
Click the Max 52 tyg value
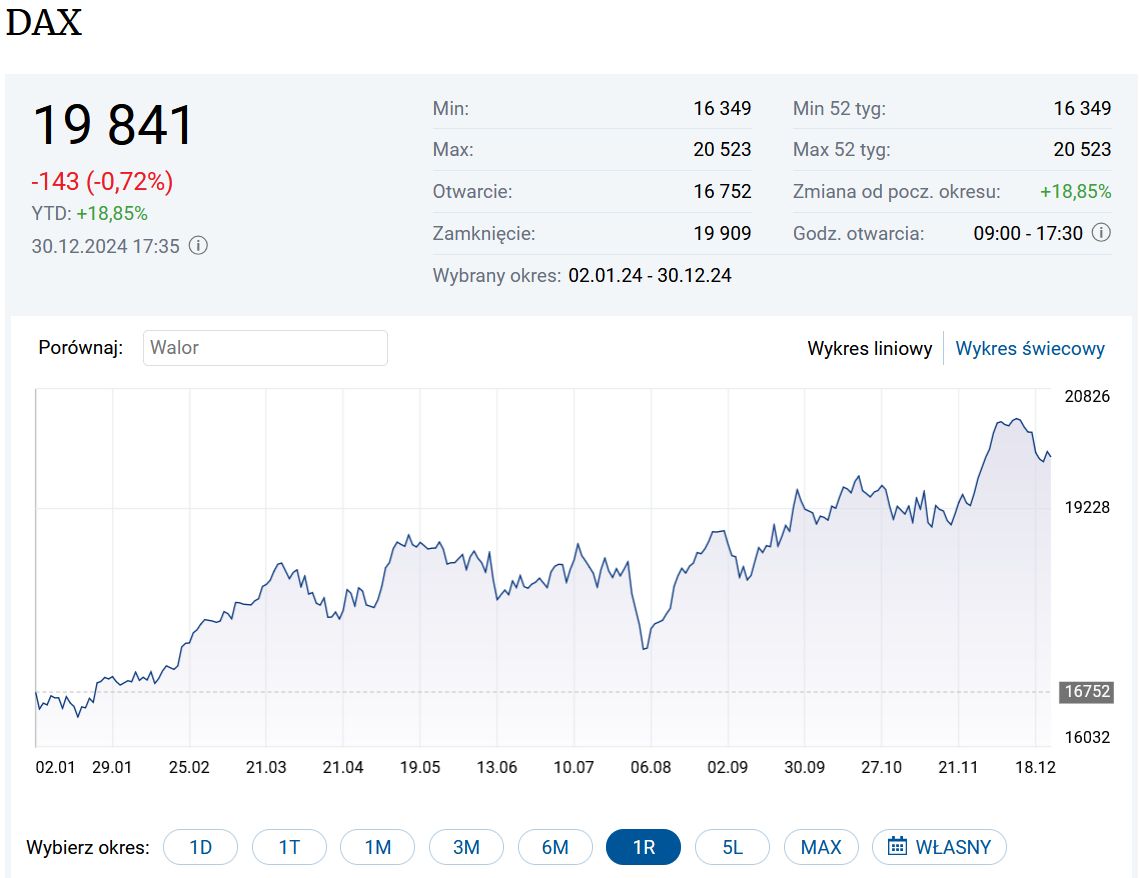[x=1083, y=150]
